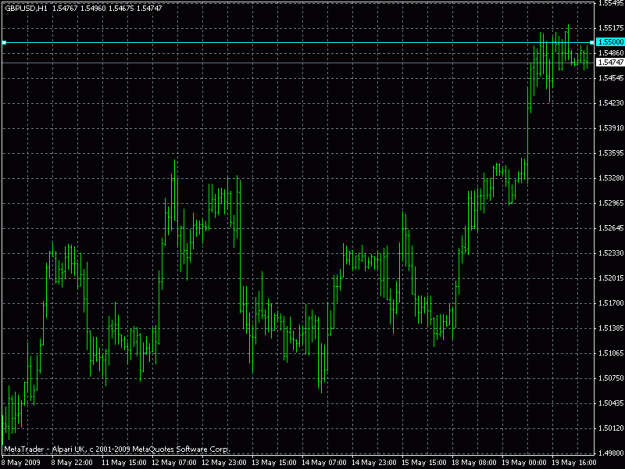Viewport: 625px width, 469px height.
Task: Click the 8 May 22:00 time label
Action: 72,462
